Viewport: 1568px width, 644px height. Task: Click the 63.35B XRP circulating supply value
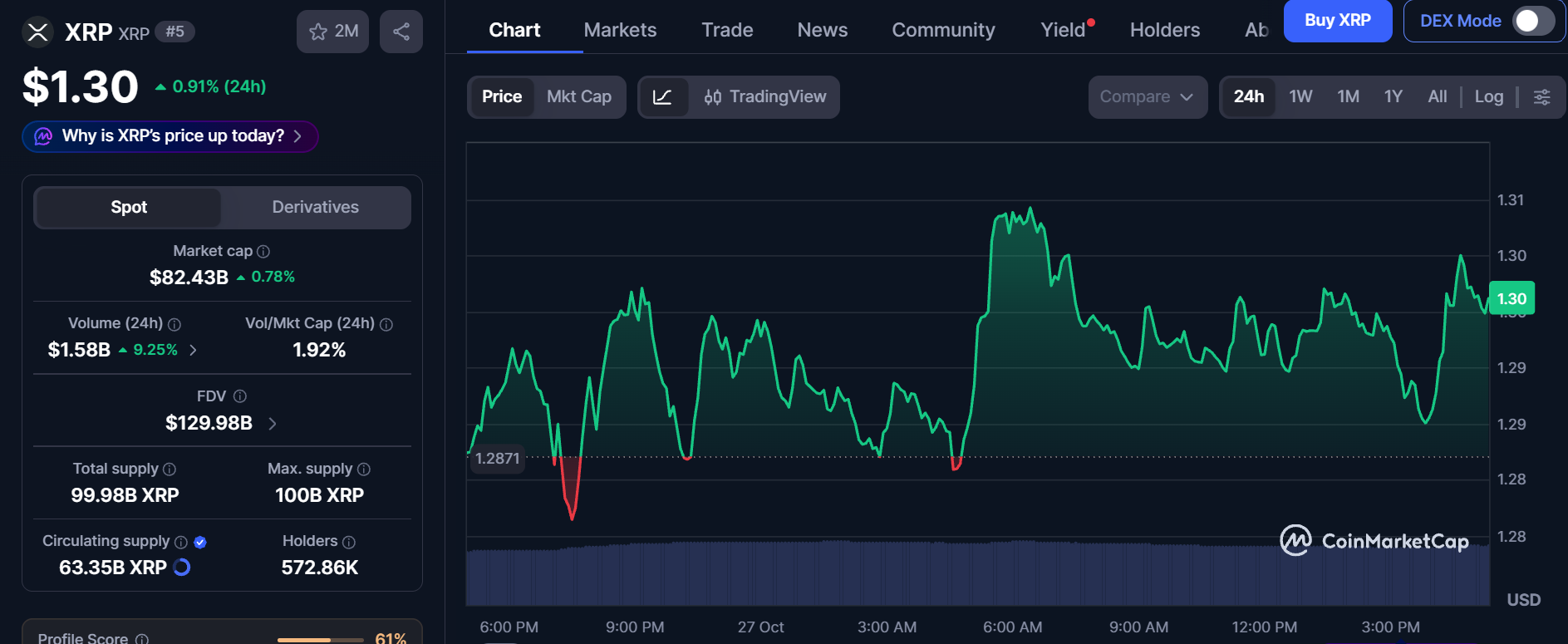pos(113,568)
